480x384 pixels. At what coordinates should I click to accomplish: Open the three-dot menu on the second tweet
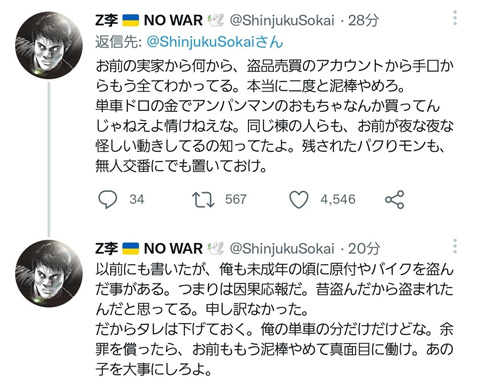(x=455, y=246)
